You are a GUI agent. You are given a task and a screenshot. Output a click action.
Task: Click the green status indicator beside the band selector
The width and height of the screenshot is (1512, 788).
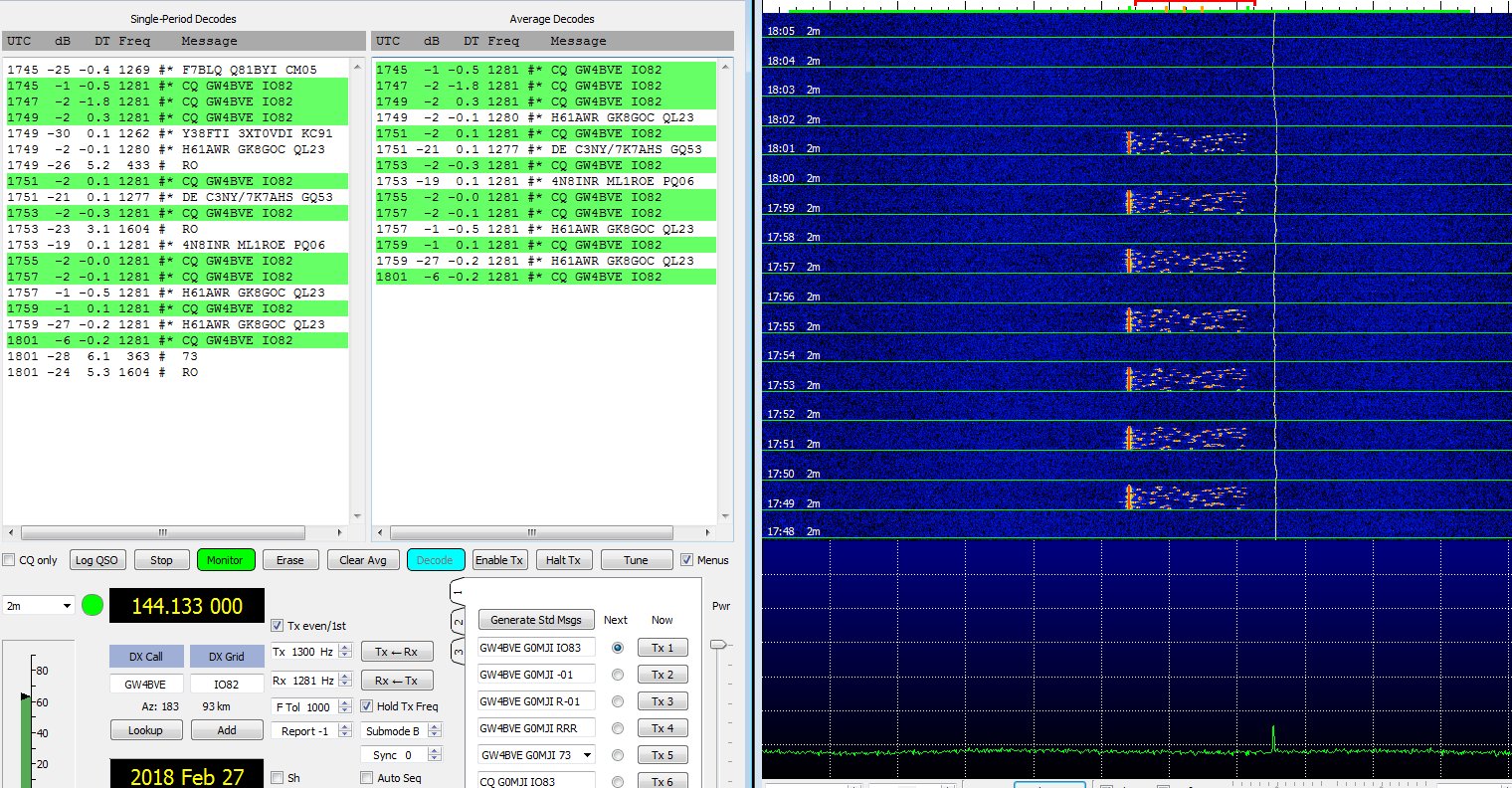coord(93,605)
